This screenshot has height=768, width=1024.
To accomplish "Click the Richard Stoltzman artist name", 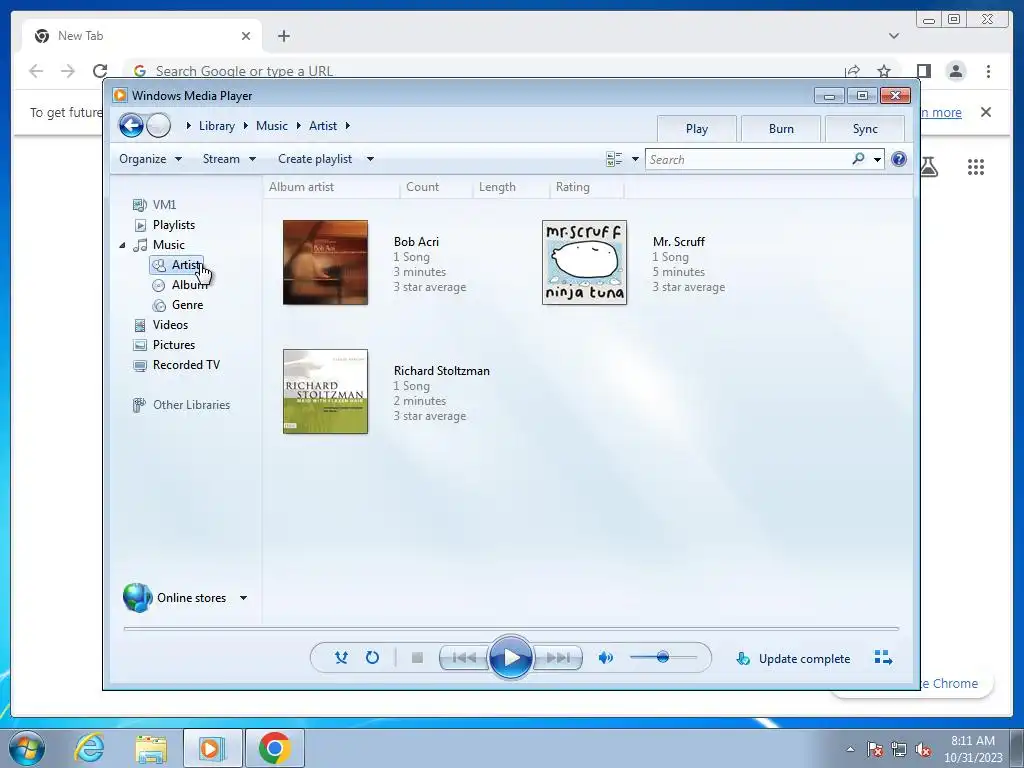I will click(441, 370).
